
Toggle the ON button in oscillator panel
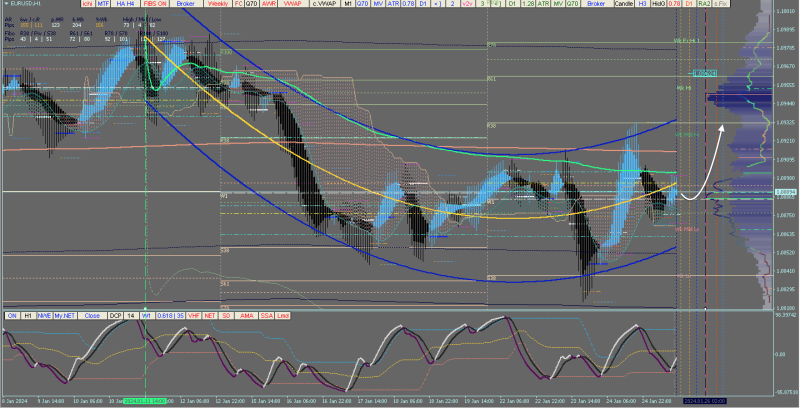coord(12,316)
